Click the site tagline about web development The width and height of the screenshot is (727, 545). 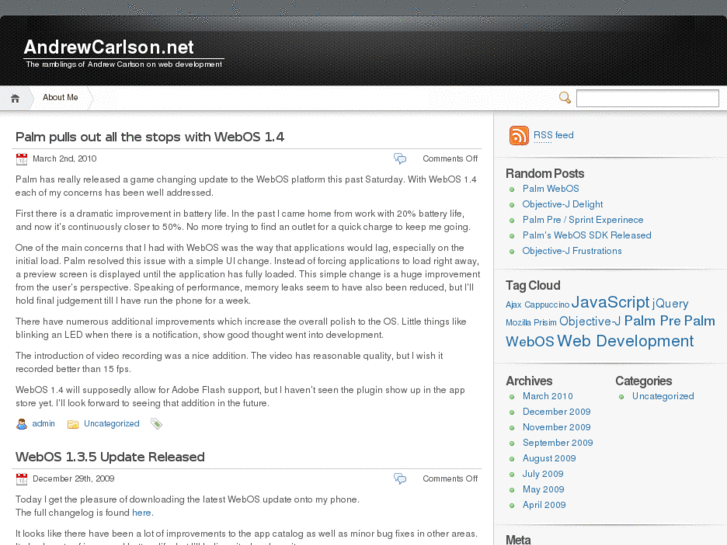[x=124, y=64]
